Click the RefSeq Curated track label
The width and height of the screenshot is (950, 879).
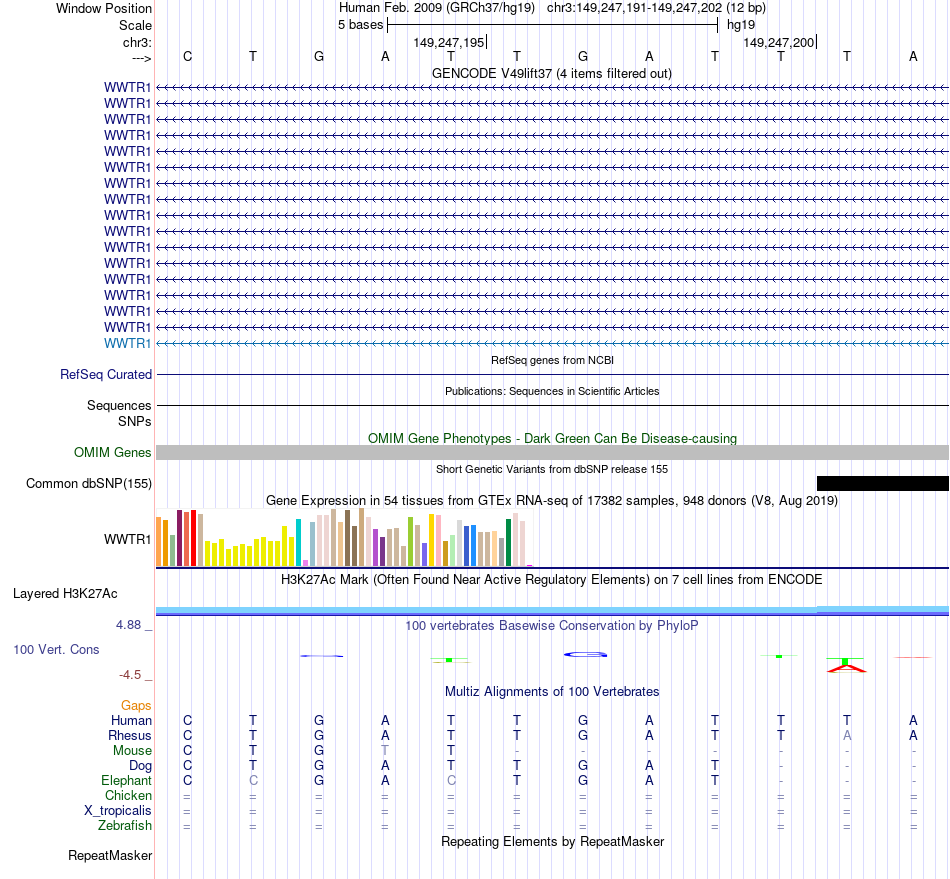click(106, 374)
